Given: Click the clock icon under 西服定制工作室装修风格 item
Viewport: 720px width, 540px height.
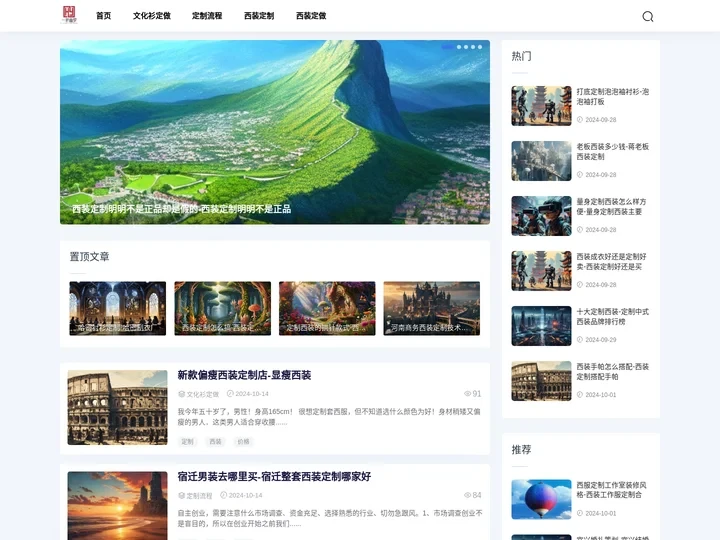Looking at the screenshot, I should [x=580, y=513].
